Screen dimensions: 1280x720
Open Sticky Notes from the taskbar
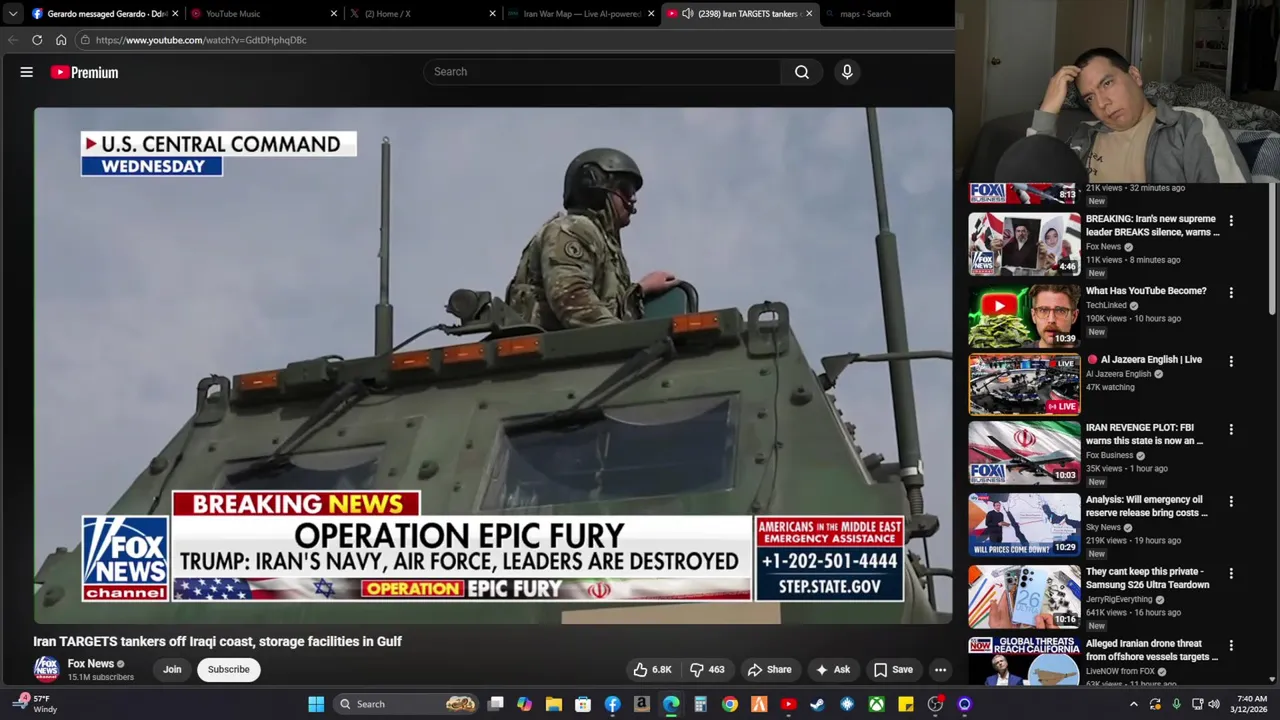click(905, 704)
